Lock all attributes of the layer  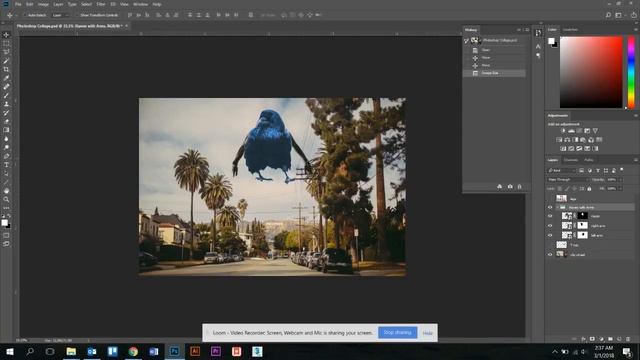coord(589,189)
